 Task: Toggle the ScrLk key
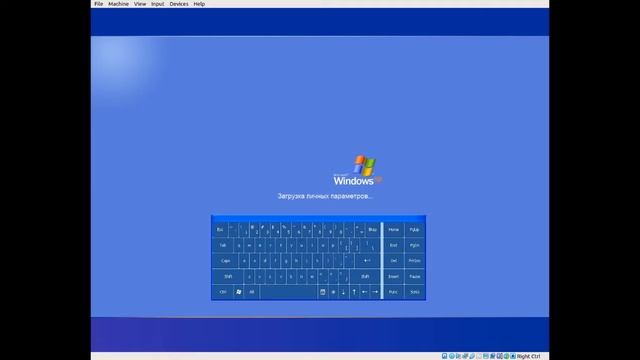click(415, 292)
